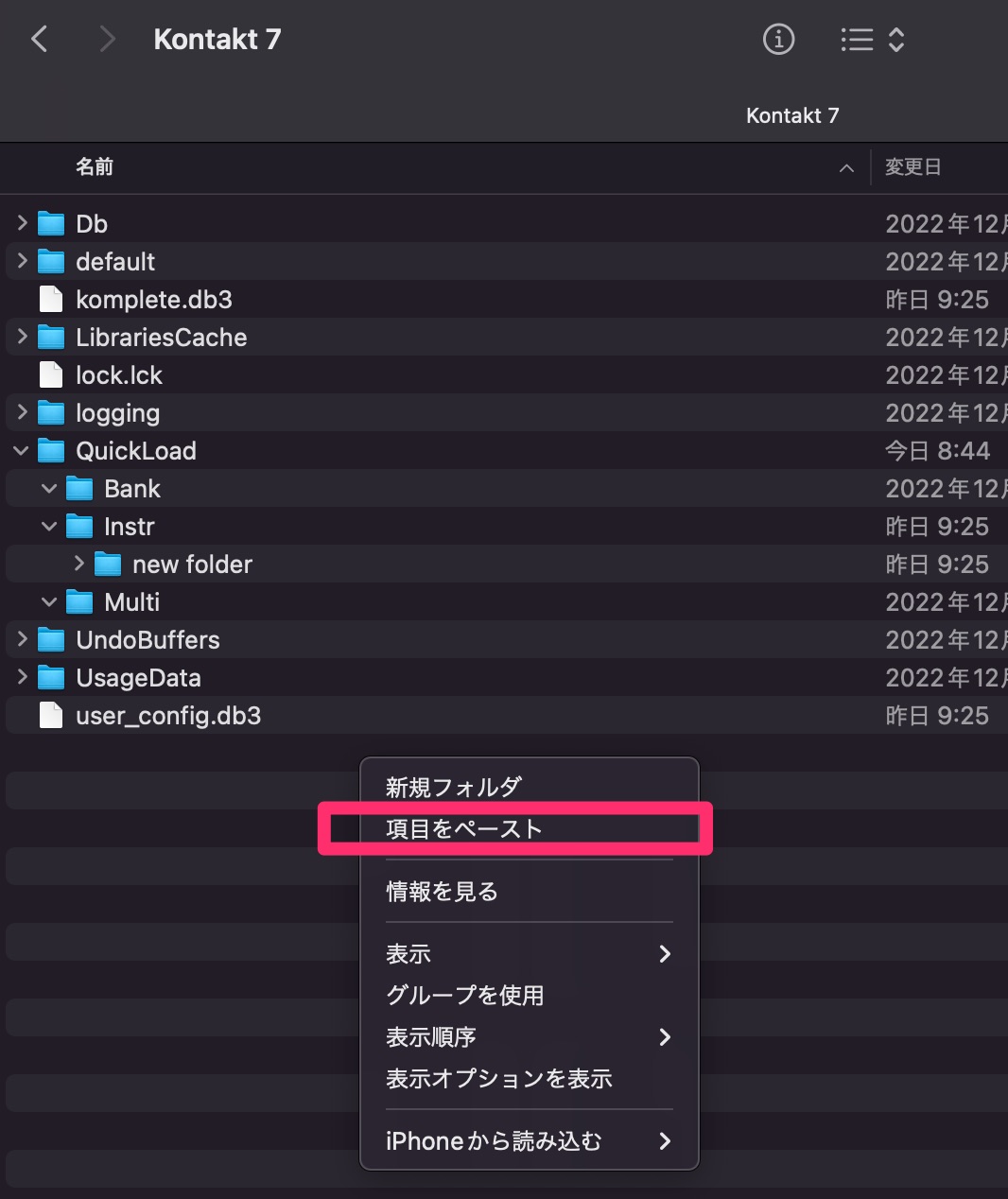Collapse the Instr folder
Image resolution: width=1008 pixels, height=1199 pixels.
pyautogui.click(x=49, y=527)
